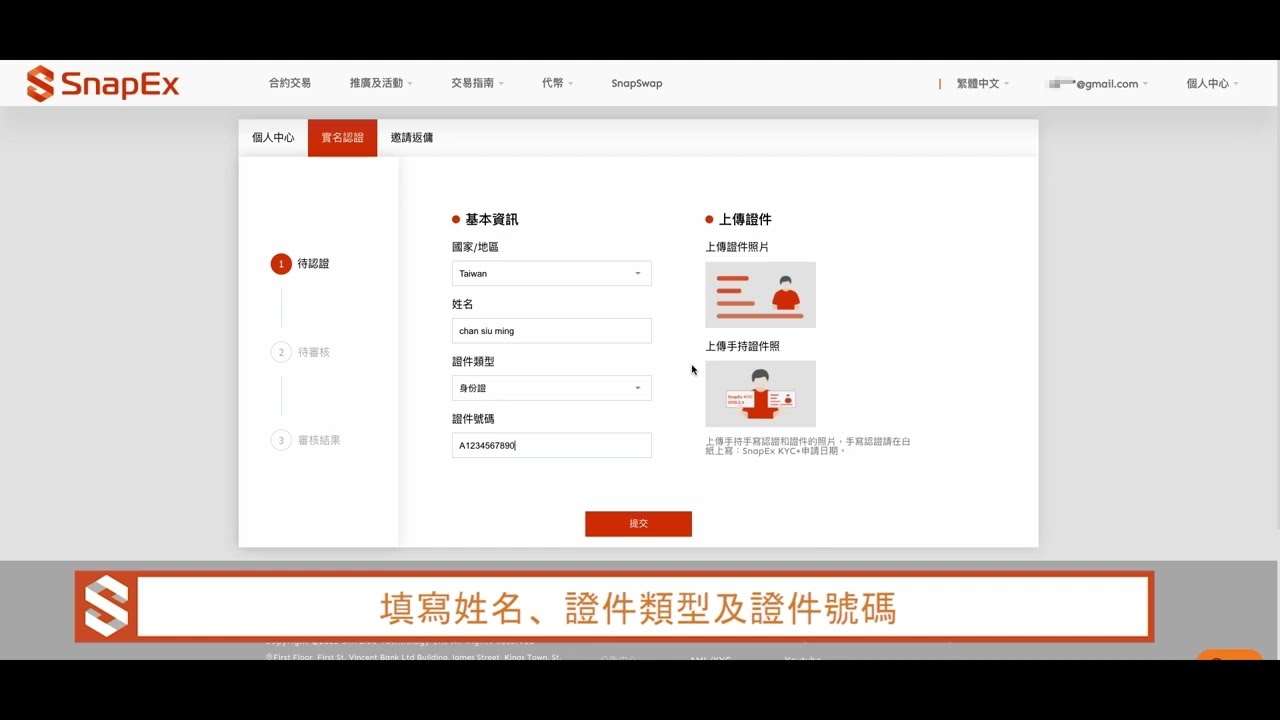This screenshot has width=1280, height=720.
Task: Click the 基本資訊 heading text
Action: click(x=492, y=219)
